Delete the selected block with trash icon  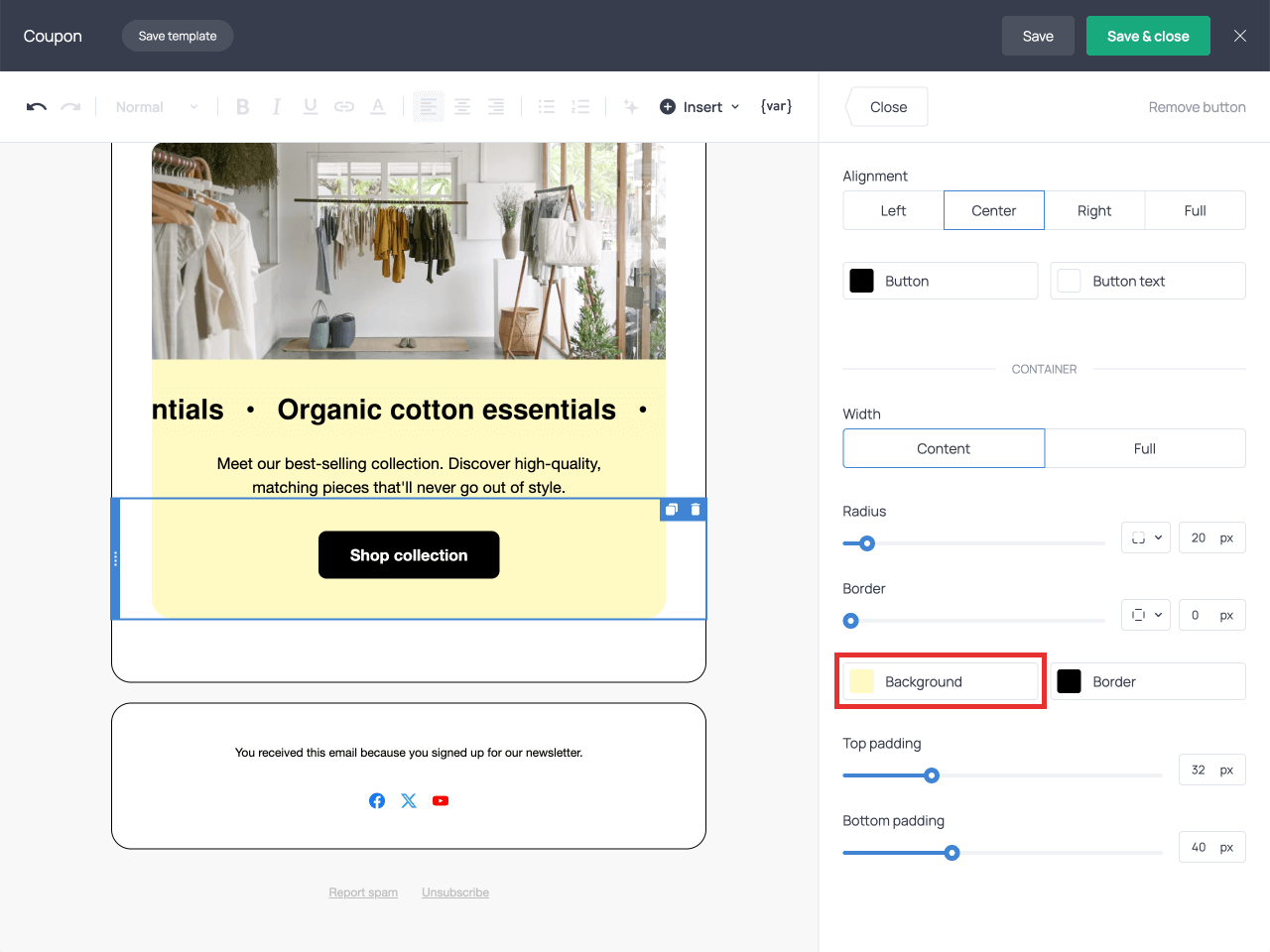696,510
